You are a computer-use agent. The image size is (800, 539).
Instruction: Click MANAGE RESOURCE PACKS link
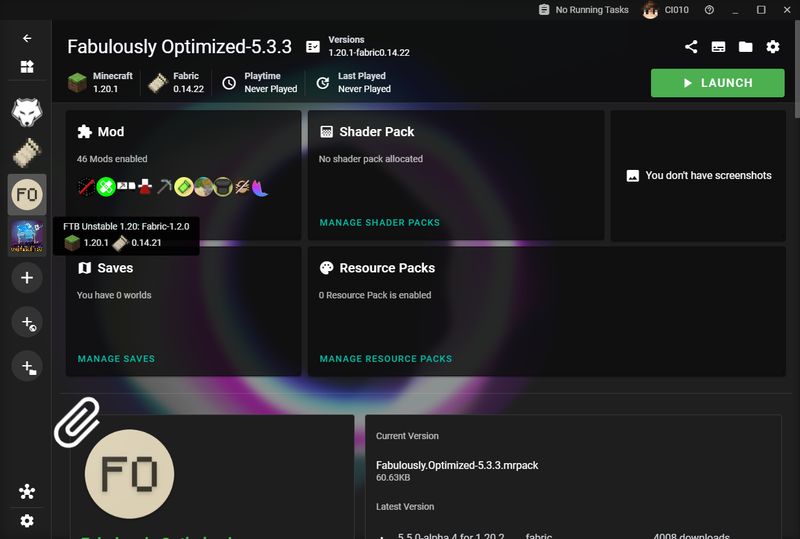pos(386,359)
